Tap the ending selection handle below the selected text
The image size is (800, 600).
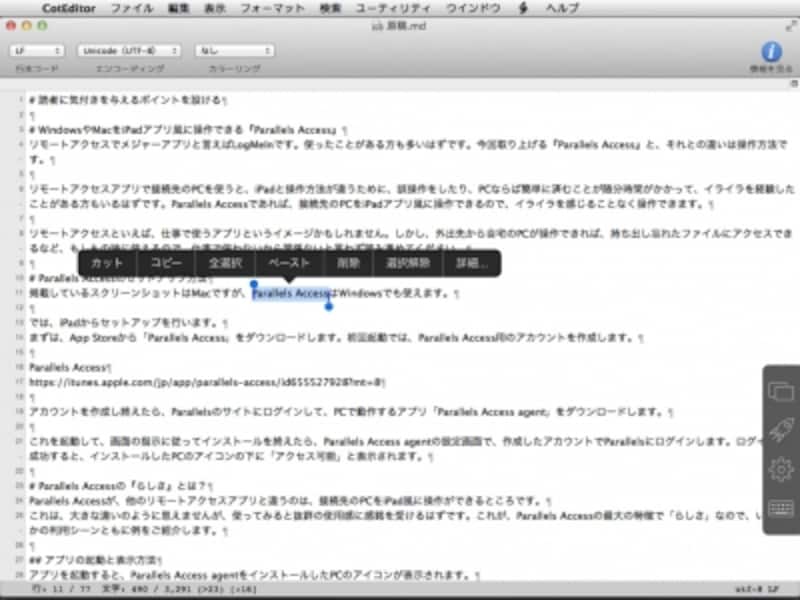(x=329, y=306)
